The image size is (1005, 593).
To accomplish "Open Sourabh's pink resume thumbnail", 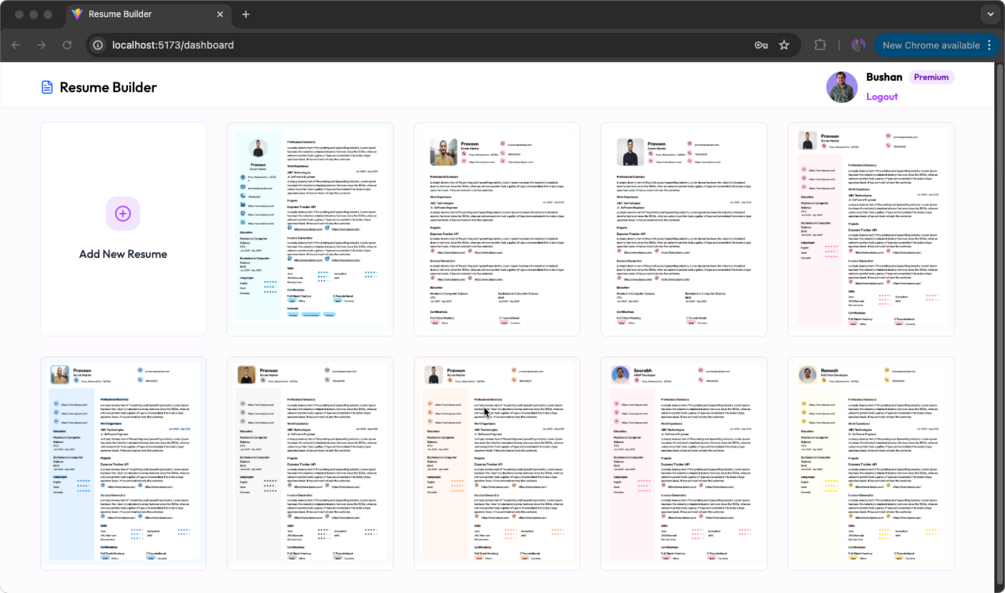I will pos(684,463).
